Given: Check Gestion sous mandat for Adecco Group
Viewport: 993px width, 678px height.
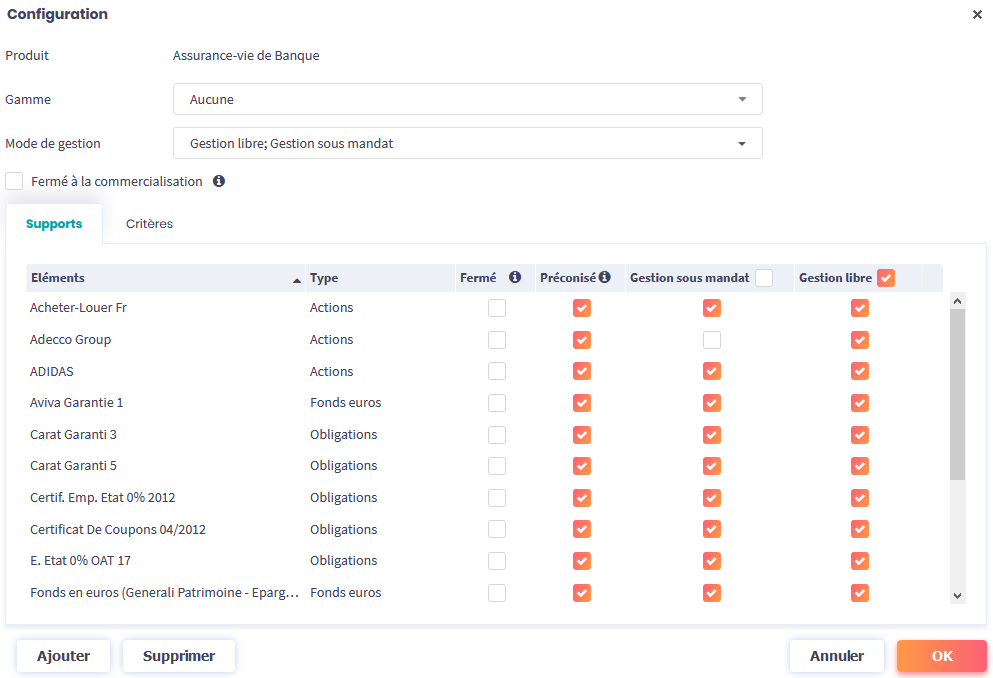Looking at the screenshot, I should [x=711, y=340].
